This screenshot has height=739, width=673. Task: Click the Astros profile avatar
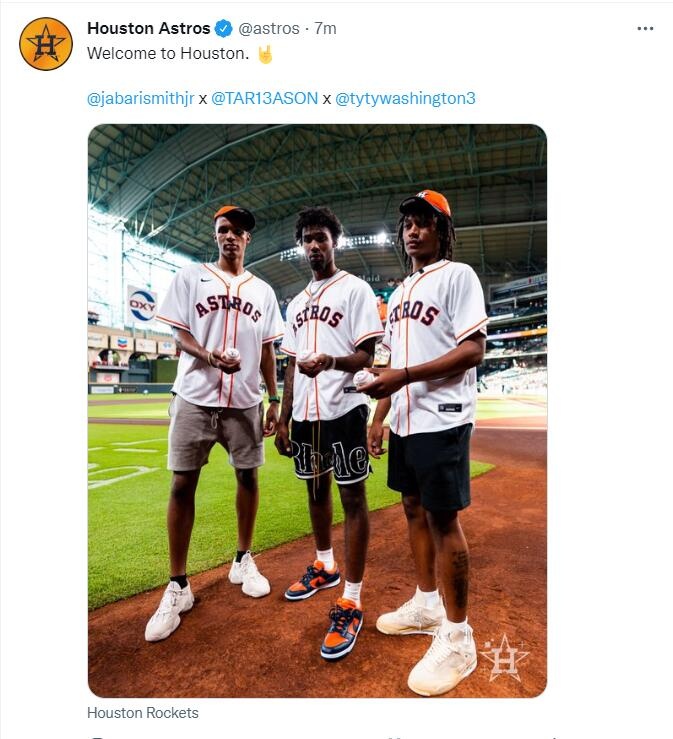(46, 44)
